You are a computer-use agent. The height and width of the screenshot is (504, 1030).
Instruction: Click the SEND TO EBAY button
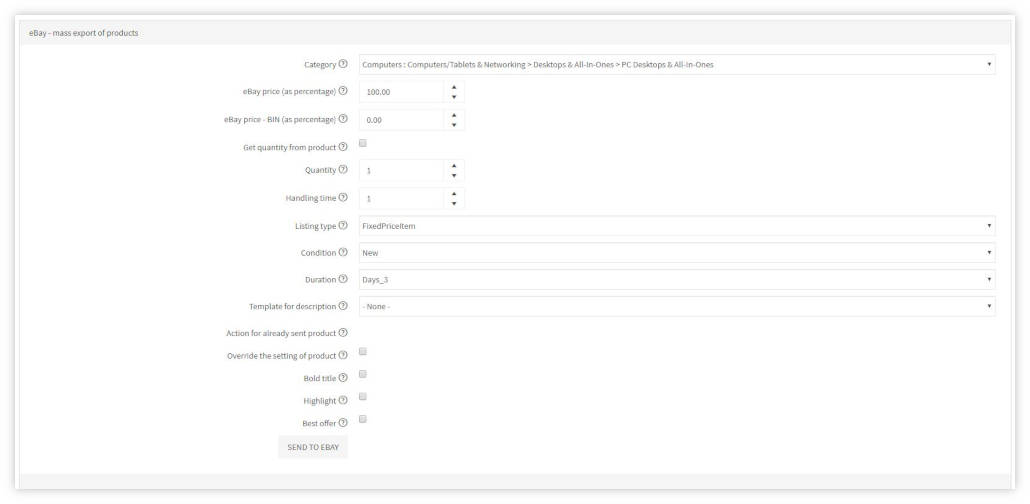pyautogui.click(x=313, y=447)
